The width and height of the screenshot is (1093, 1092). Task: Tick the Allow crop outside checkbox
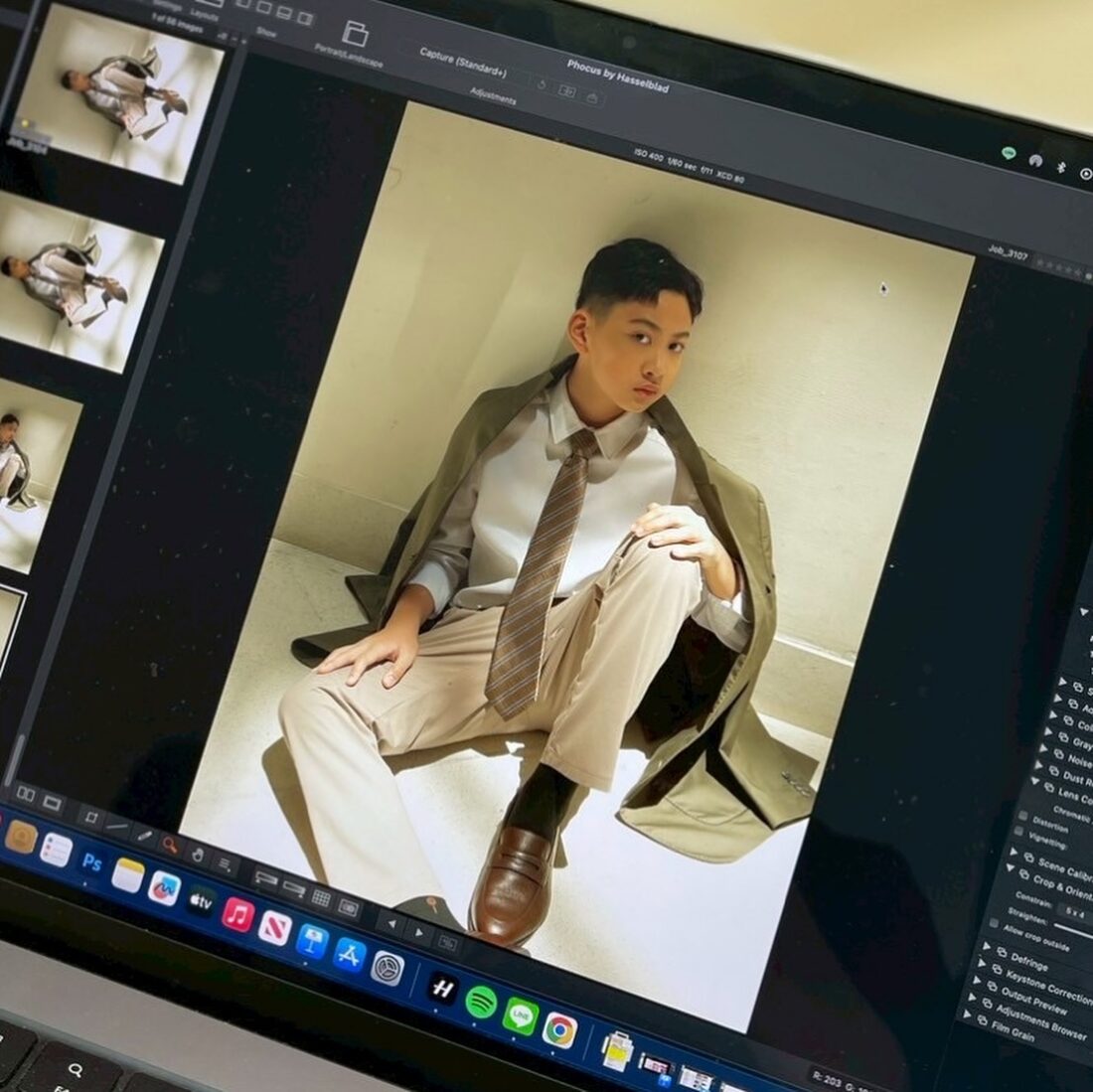point(995,923)
